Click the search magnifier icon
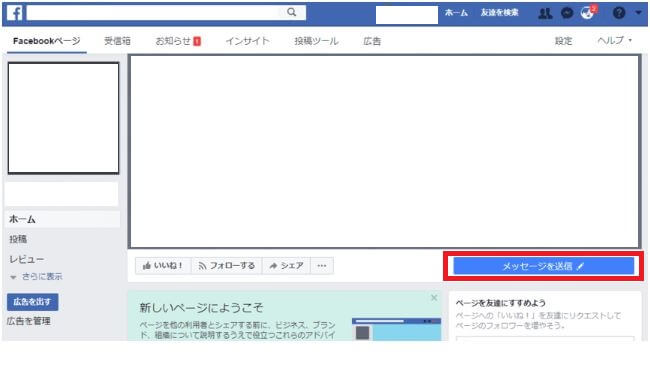 [292, 12]
